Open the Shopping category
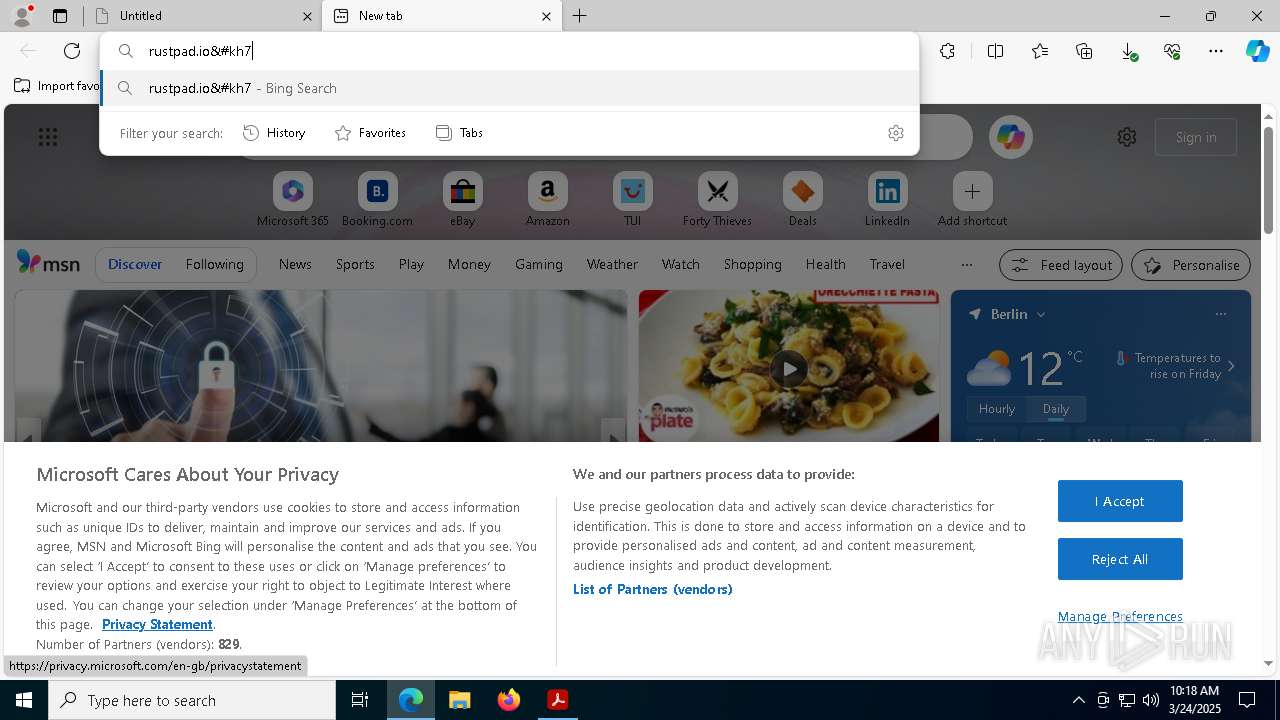 point(753,264)
